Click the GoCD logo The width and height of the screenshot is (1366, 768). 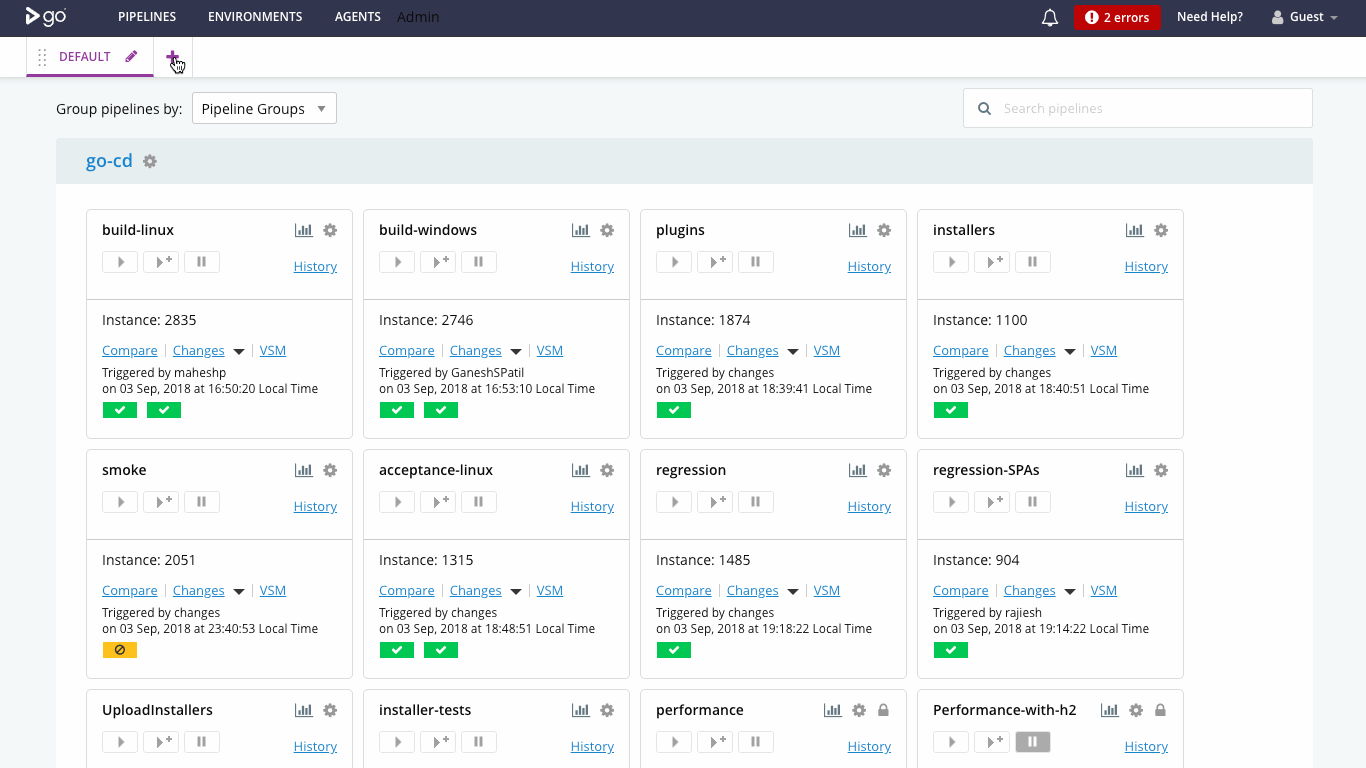pyautogui.click(x=45, y=16)
